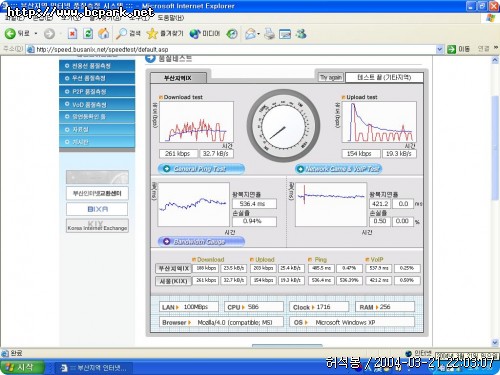The height and width of the screenshot is (375, 500).
Task: Click the RAM 256 info field
Action: coord(385,307)
